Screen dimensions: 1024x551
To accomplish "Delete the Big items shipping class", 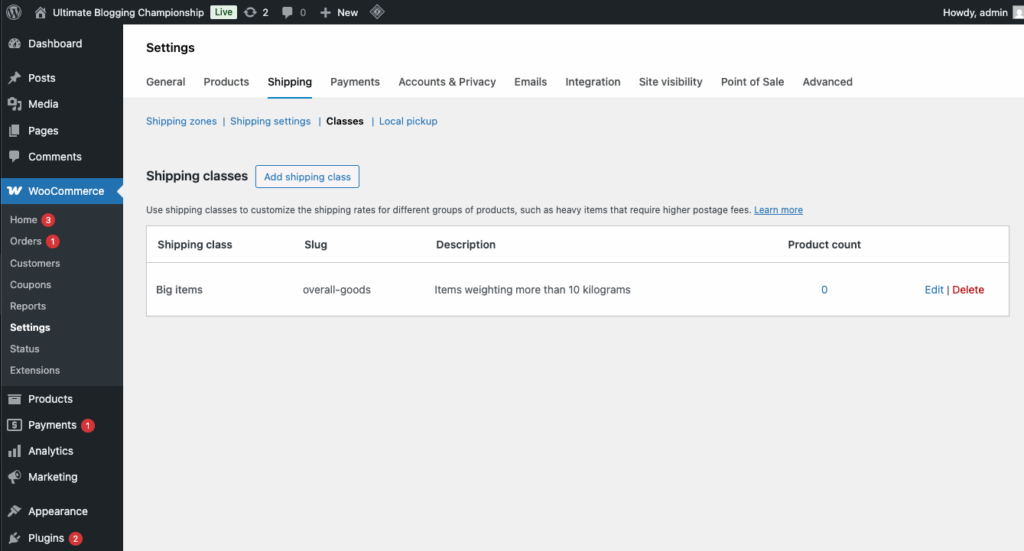I will (968, 289).
